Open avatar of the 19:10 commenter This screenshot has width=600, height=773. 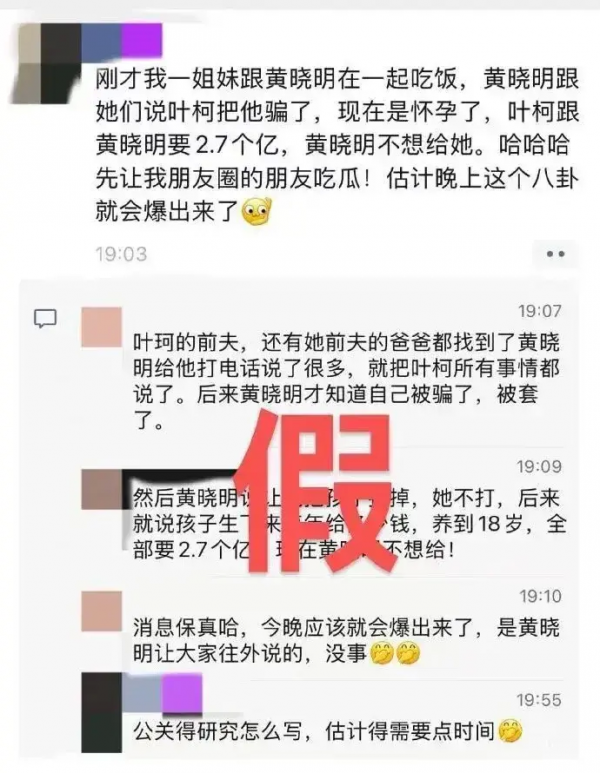[x=102, y=611]
